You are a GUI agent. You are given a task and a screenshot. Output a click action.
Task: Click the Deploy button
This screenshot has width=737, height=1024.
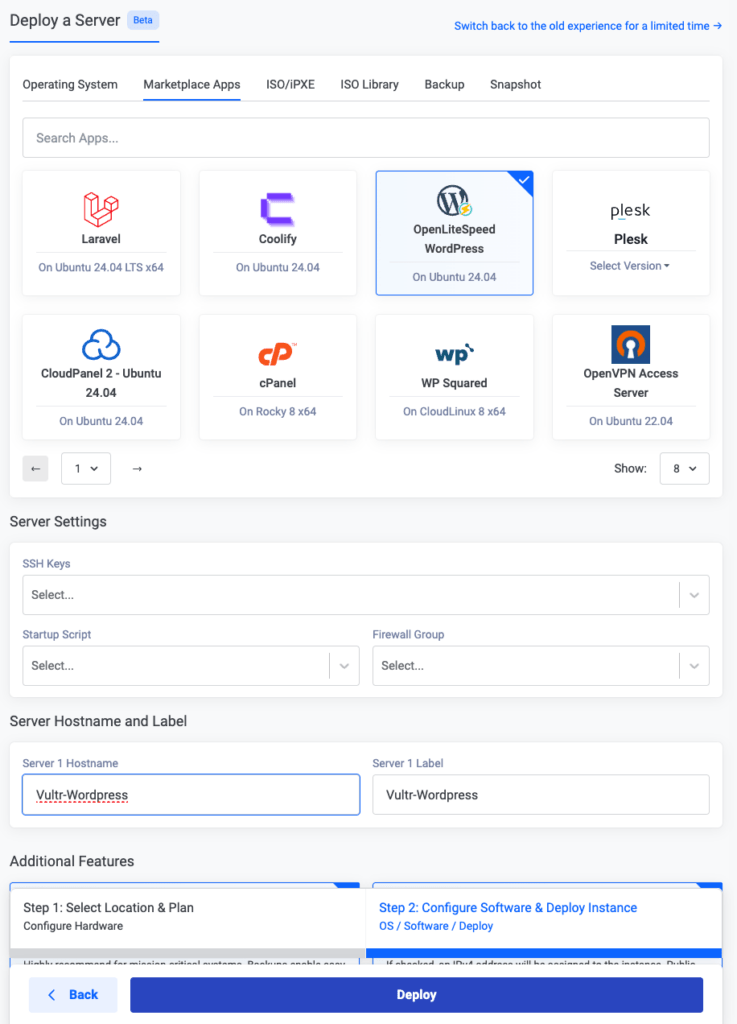tap(416, 995)
